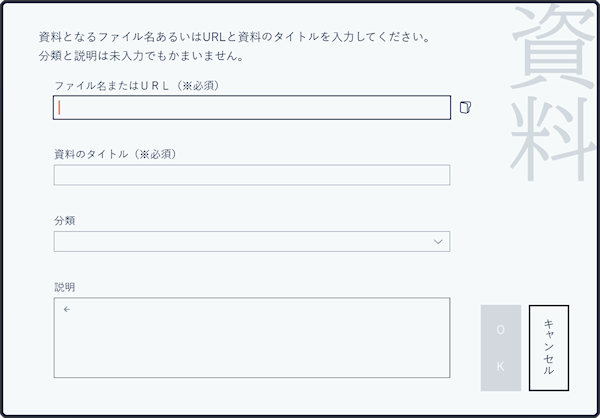Click the return arrow mark in 説明 box
600x418 pixels.
66,310
